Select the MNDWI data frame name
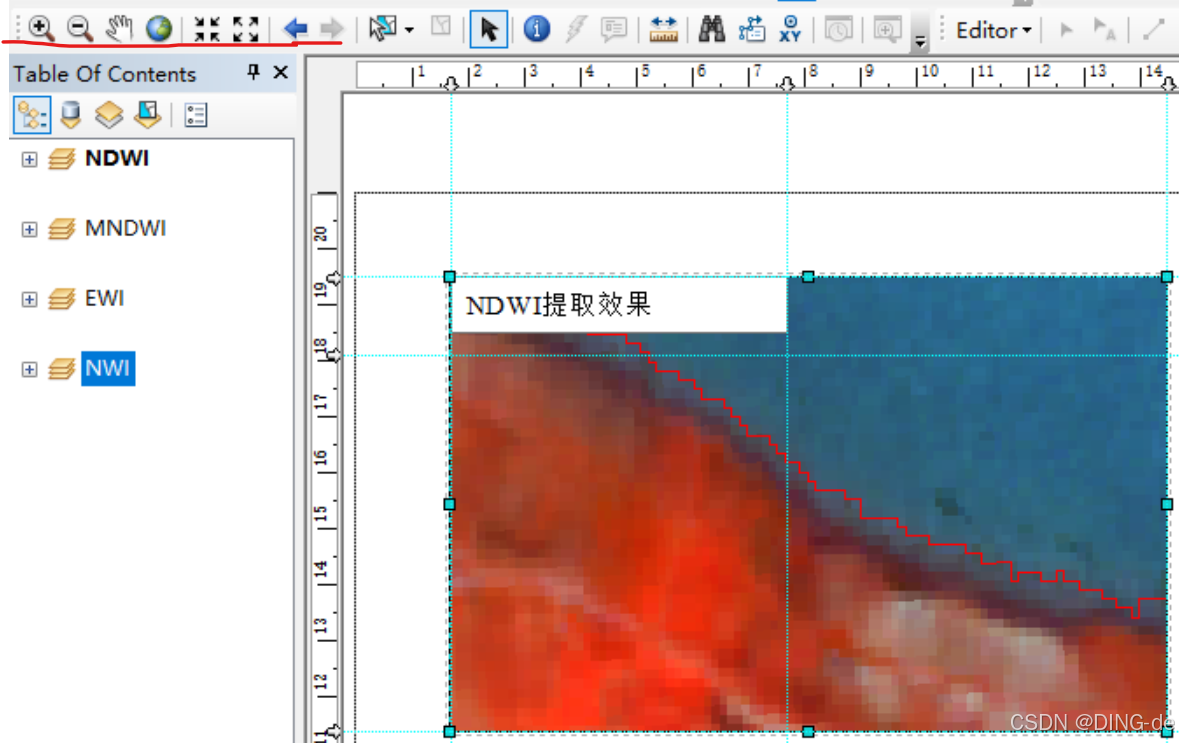The height and width of the screenshot is (743, 1179). pyautogui.click(x=126, y=228)
